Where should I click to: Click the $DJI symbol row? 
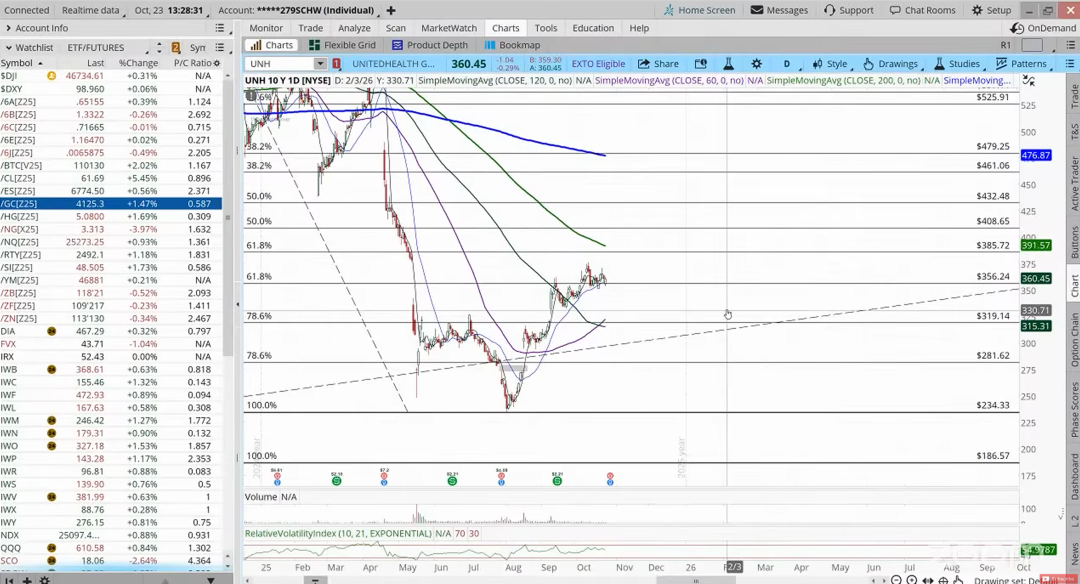point(10,76)
